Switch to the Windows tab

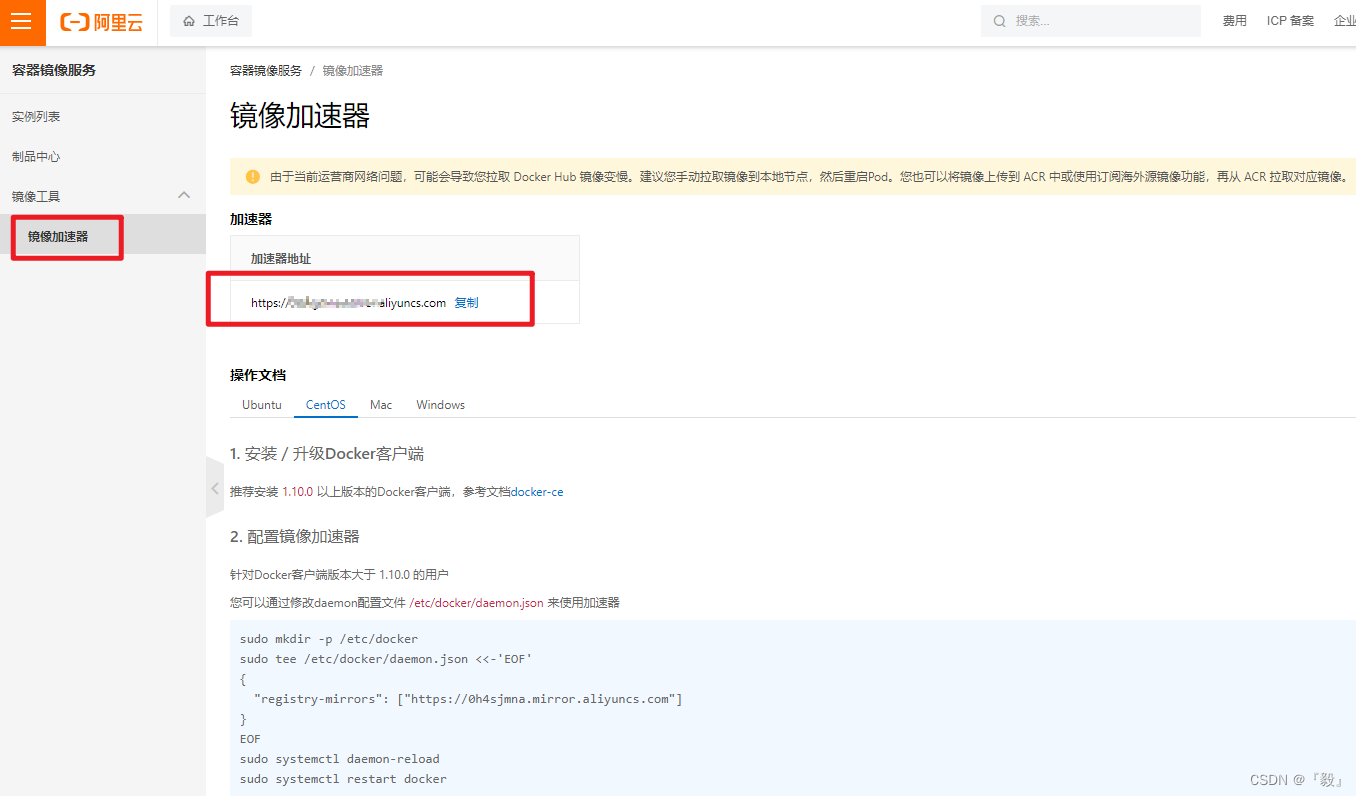pyautogui.click(x=441, y=405)
